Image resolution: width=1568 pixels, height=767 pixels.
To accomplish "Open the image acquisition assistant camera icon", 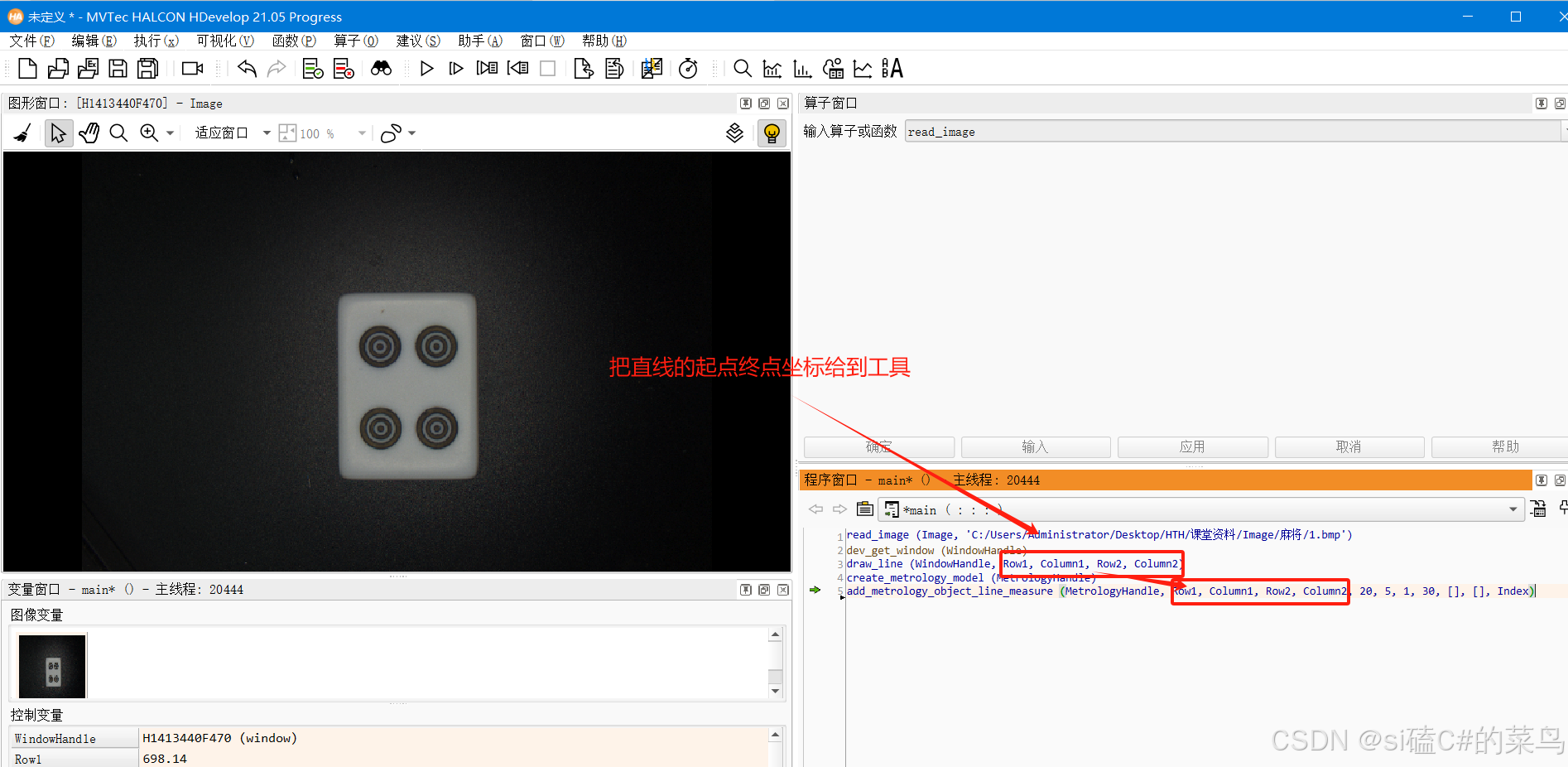I will pyautogui.click(x=192, y=68).
